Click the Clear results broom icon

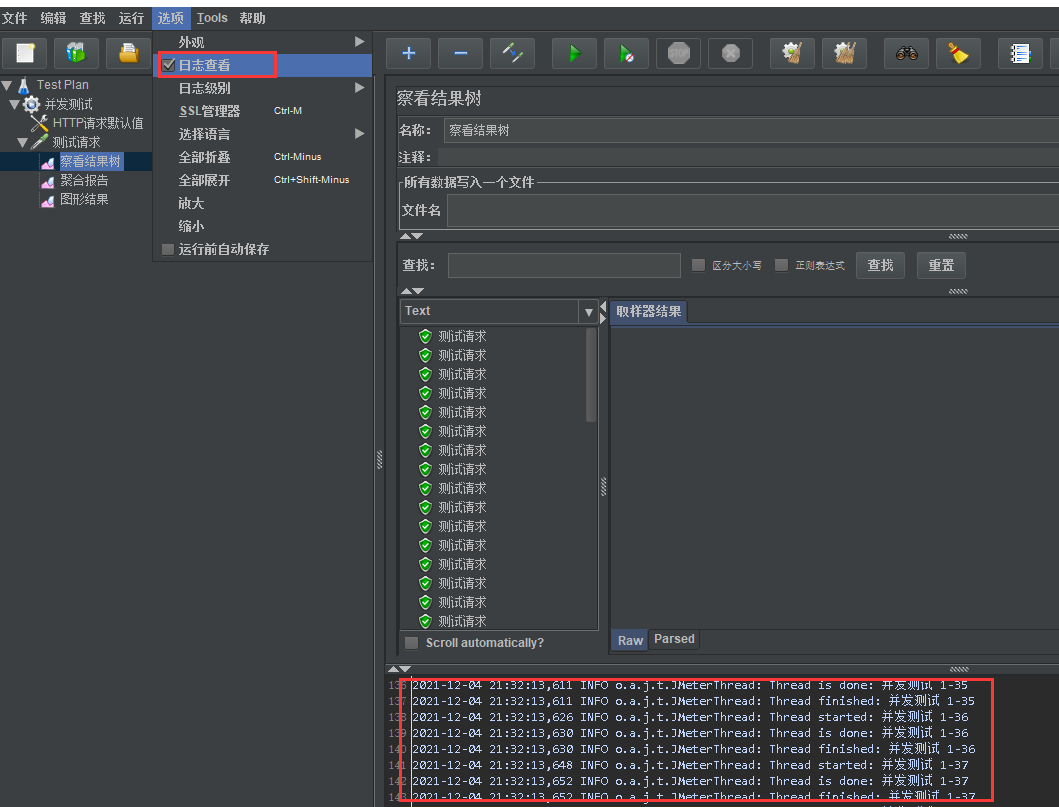click(x=792, y=53)
